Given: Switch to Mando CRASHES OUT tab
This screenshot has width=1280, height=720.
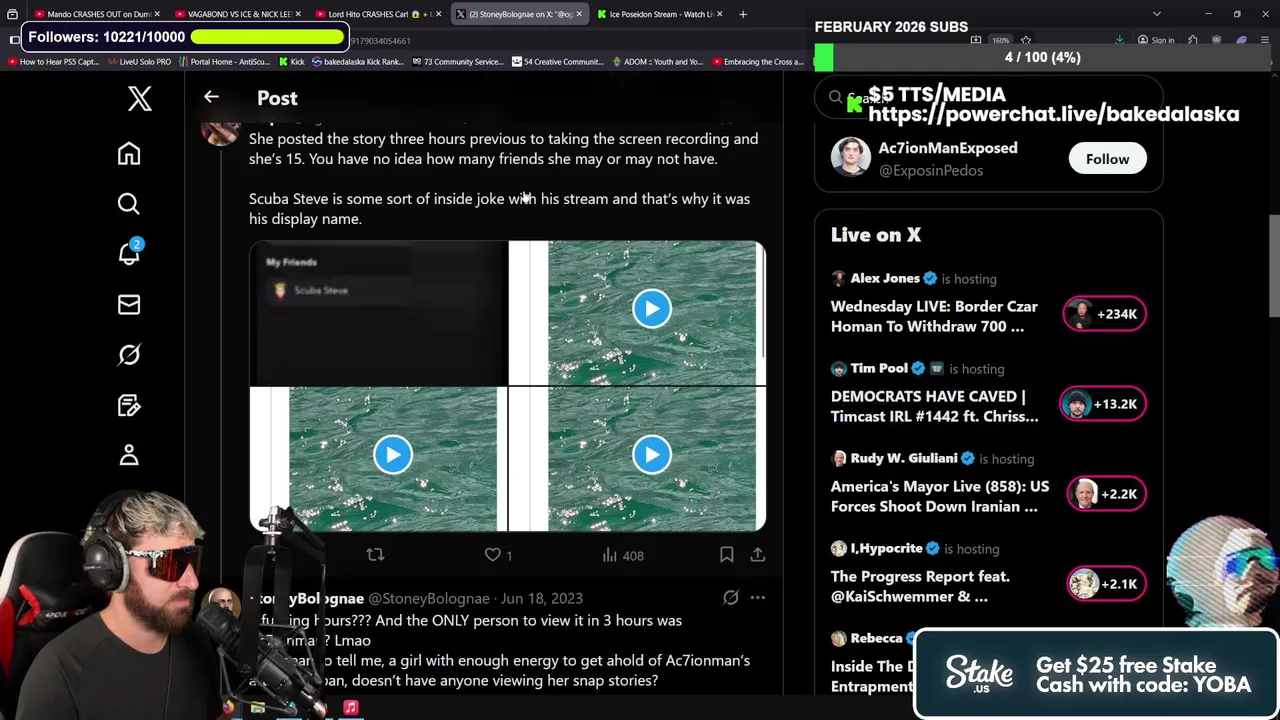Looking at the screenshot, I should 97,14.
